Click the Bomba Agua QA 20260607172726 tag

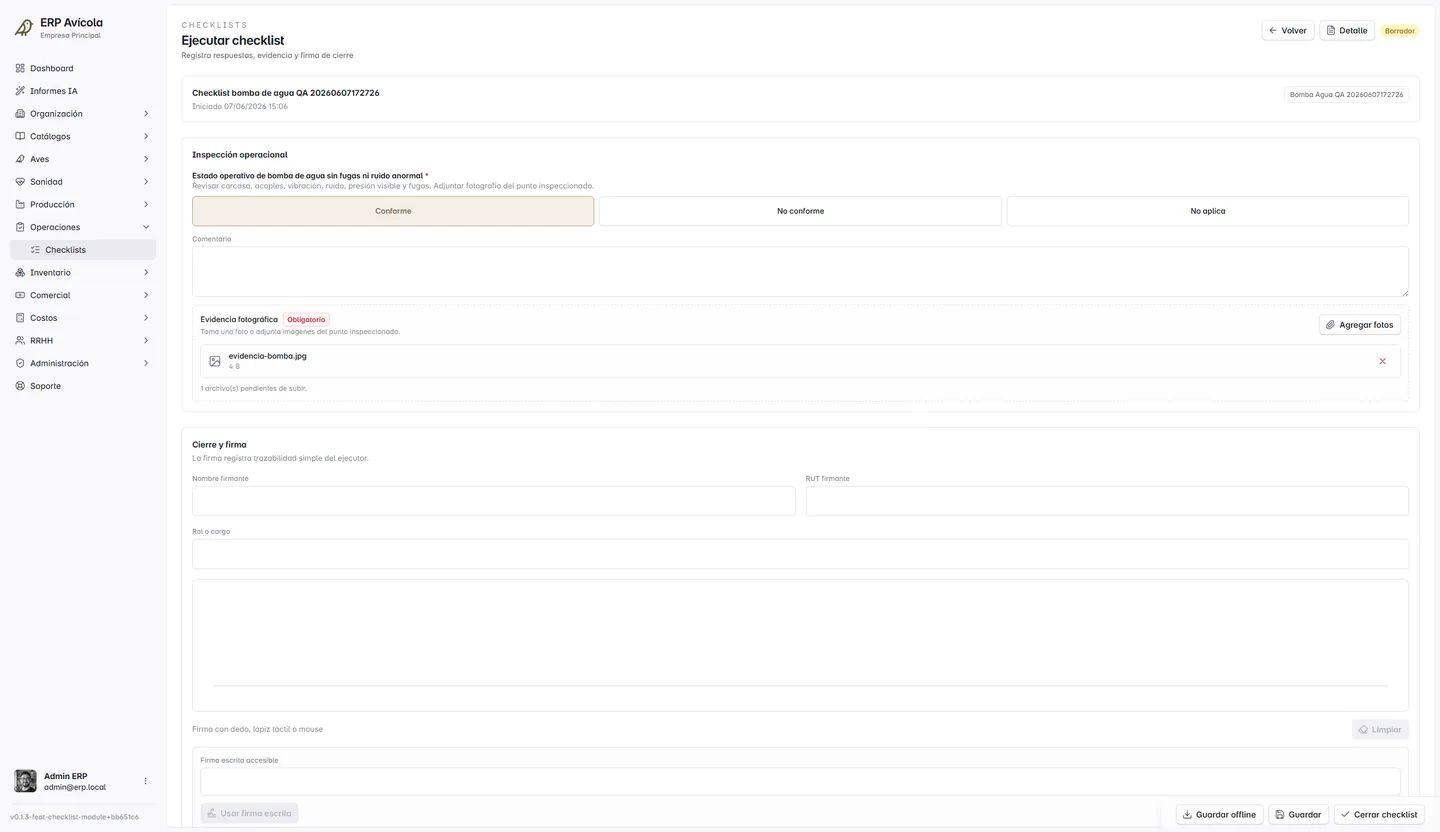(x=1346, y=95)
